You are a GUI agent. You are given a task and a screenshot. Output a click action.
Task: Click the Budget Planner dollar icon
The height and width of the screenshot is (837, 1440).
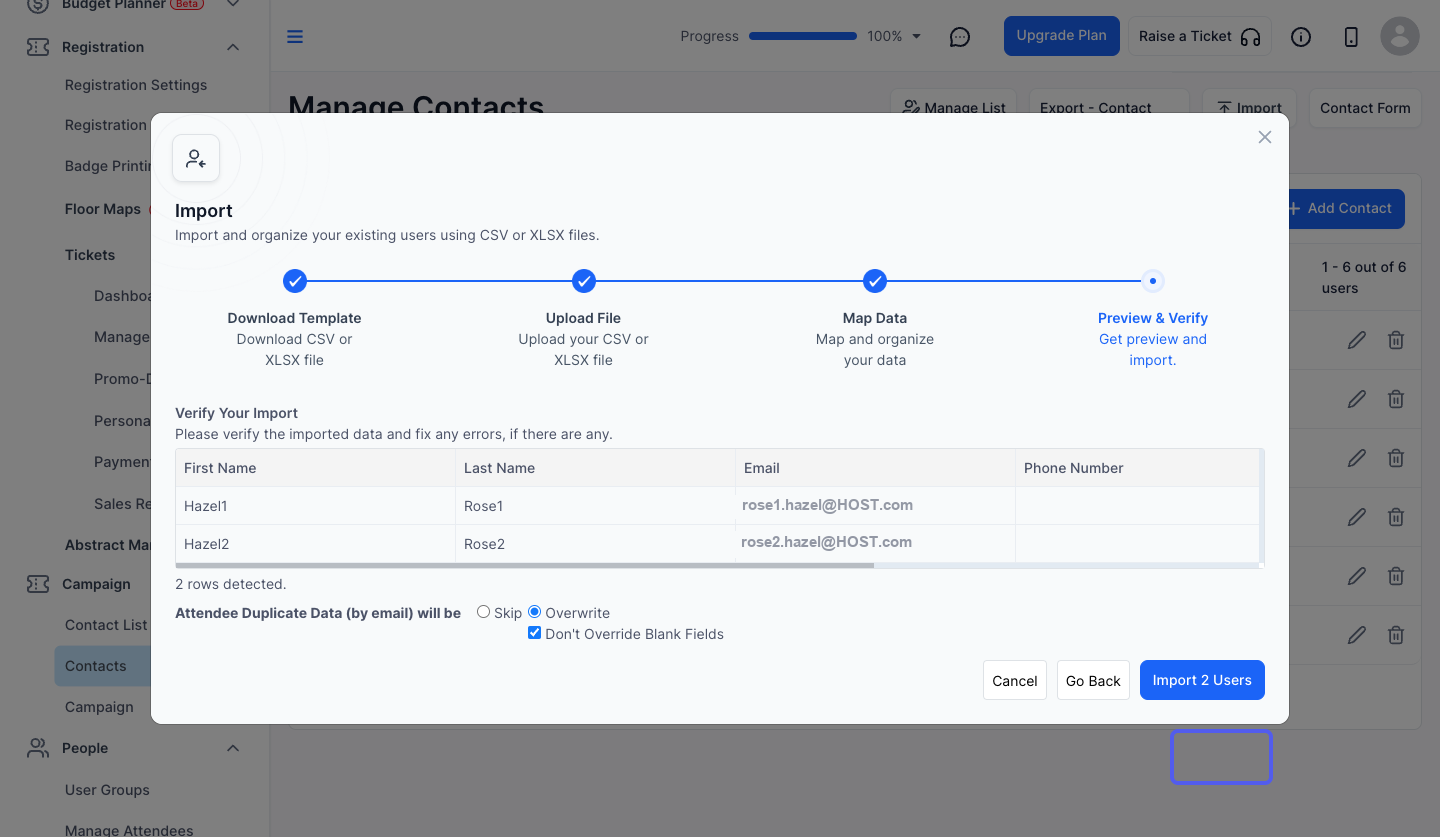[38, 4]
